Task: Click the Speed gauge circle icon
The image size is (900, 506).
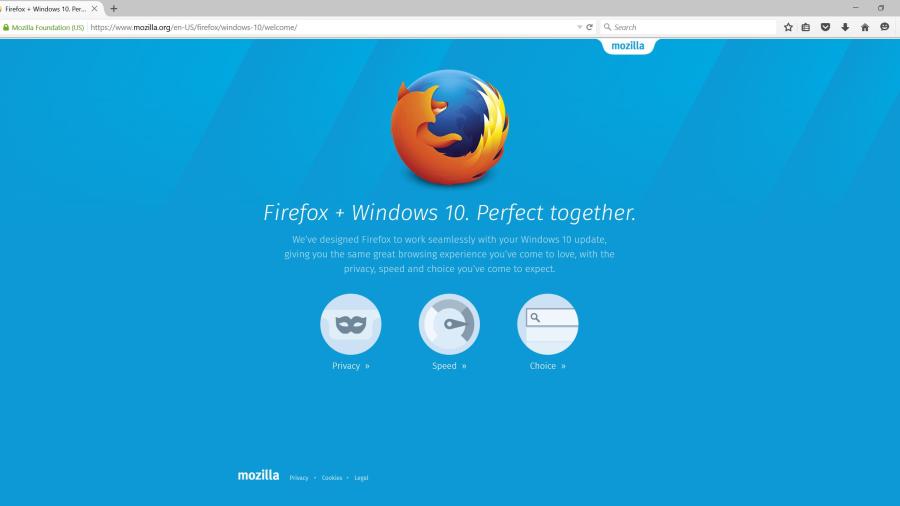Action: (449, 324)
